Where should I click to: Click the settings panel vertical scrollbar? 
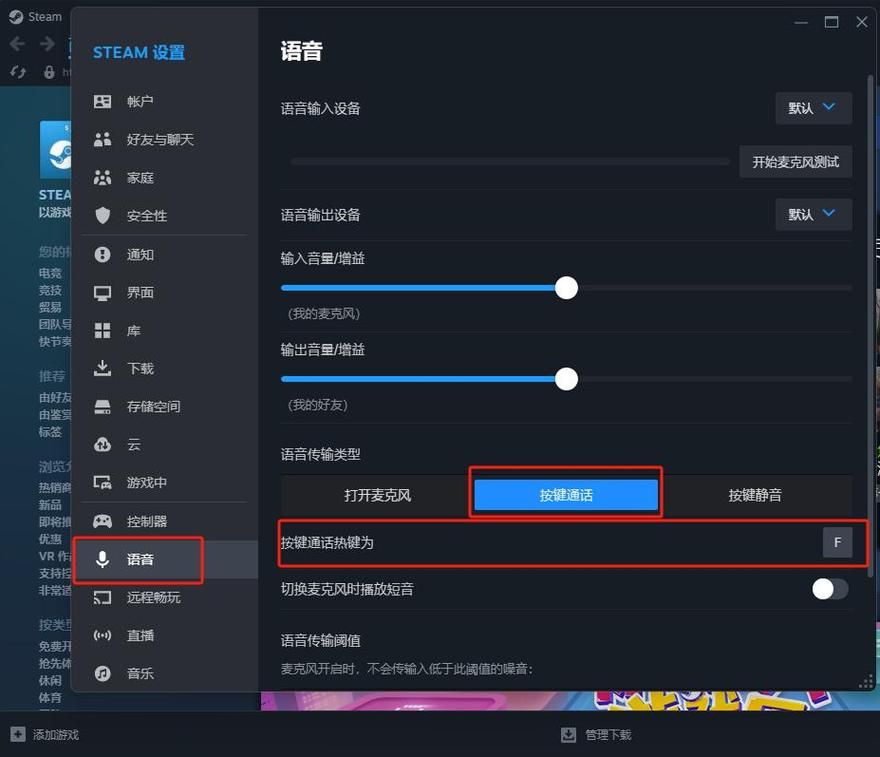[x=870, y=325]
